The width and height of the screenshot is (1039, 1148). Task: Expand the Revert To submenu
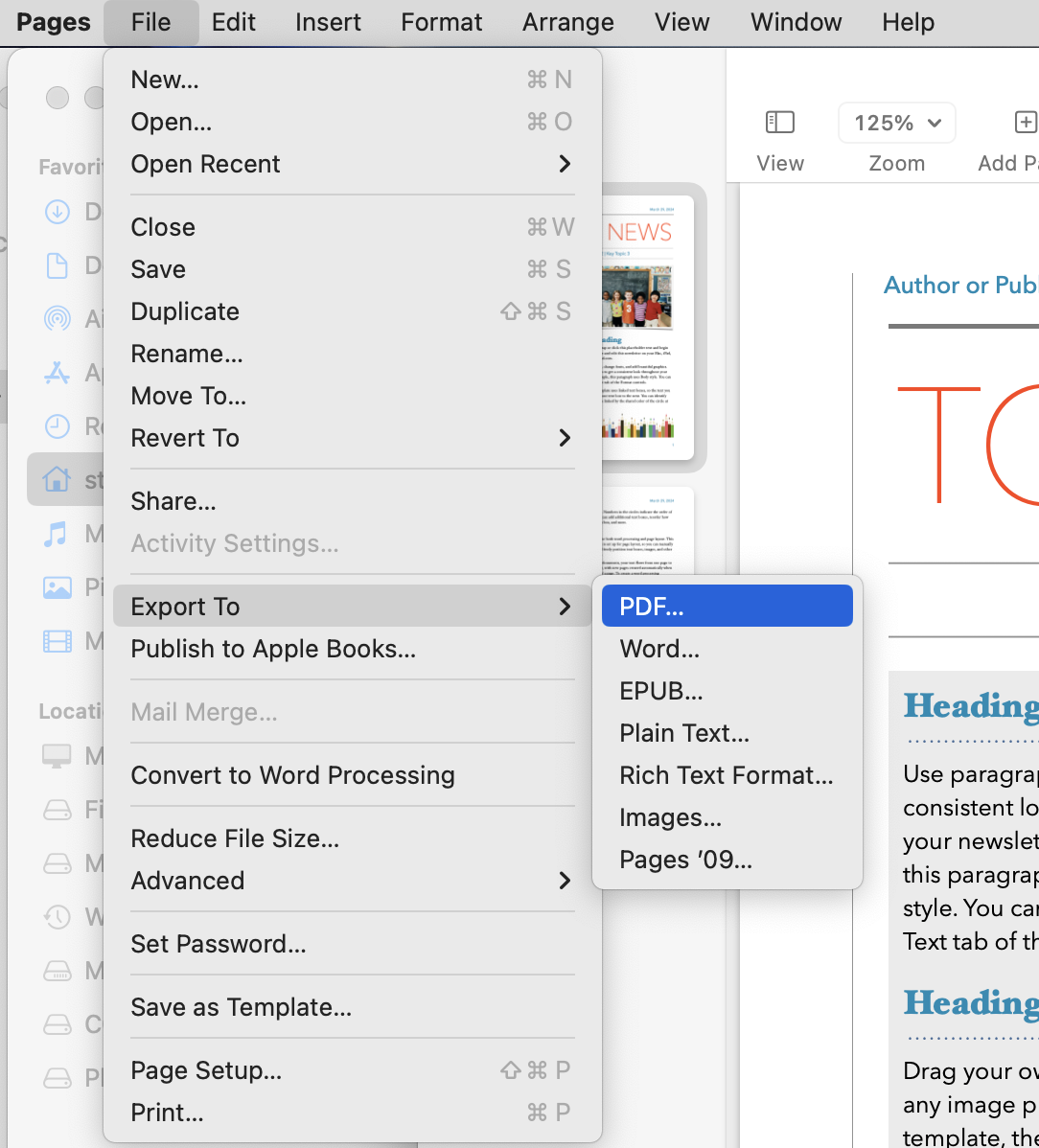pos(352,438)
